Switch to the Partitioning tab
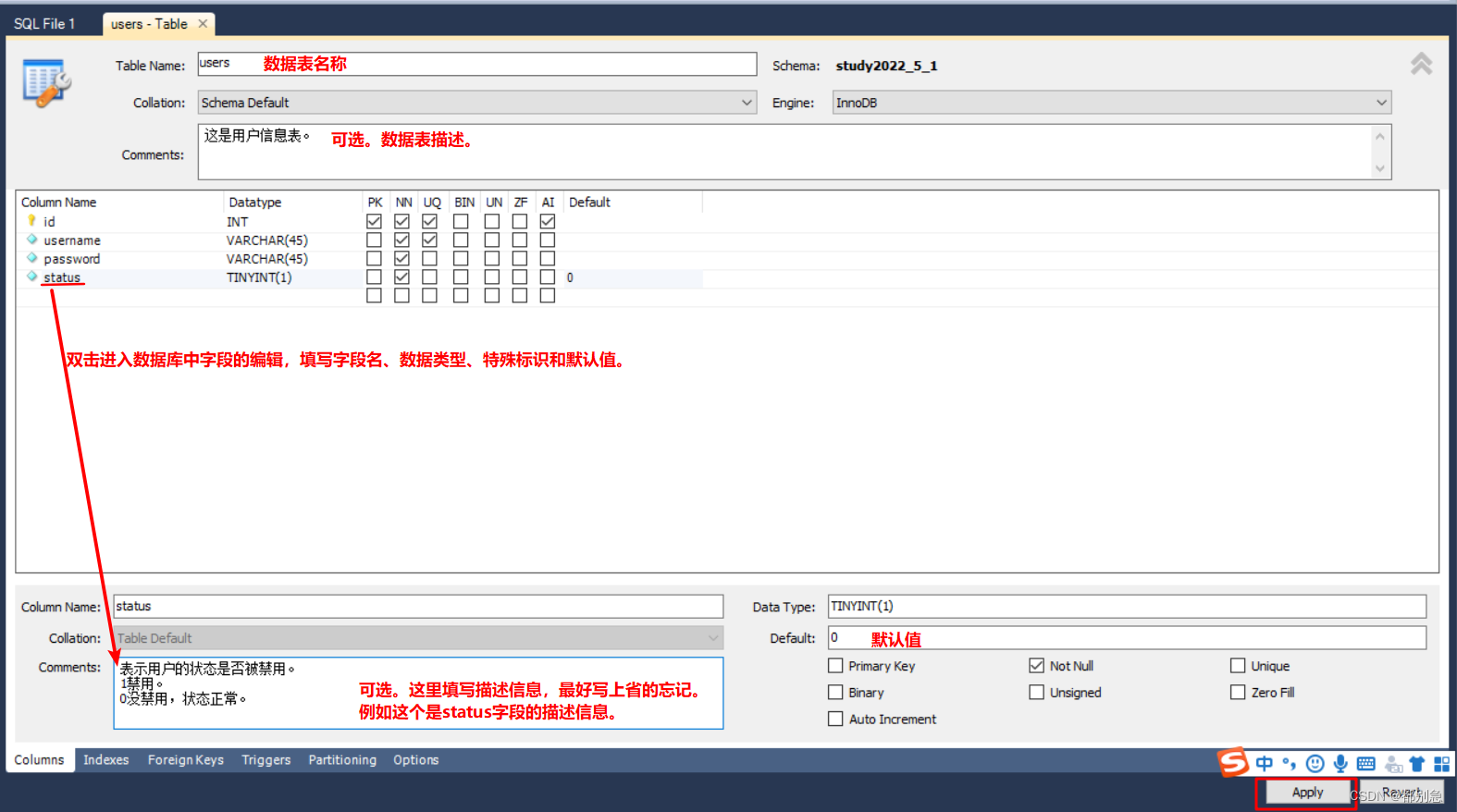The width and height of the screenshot is (1457, 812). pos(342,759)
